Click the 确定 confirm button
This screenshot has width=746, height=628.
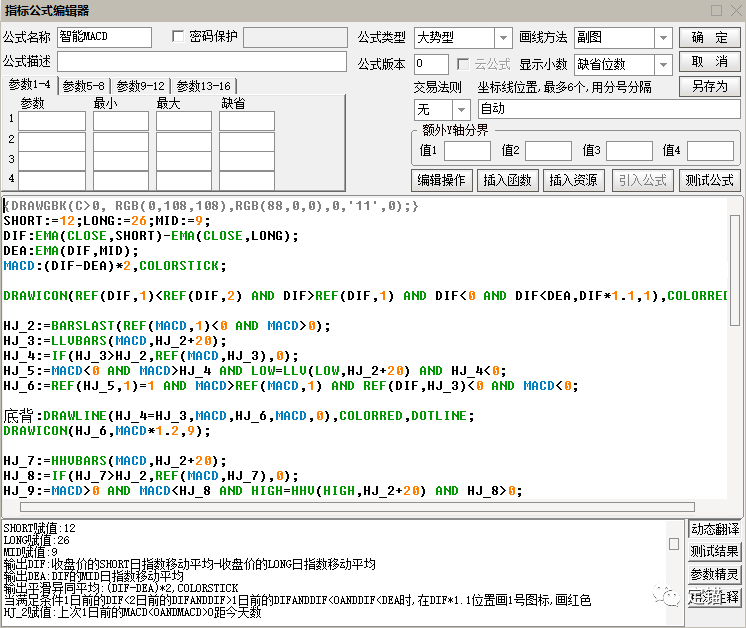709,37
